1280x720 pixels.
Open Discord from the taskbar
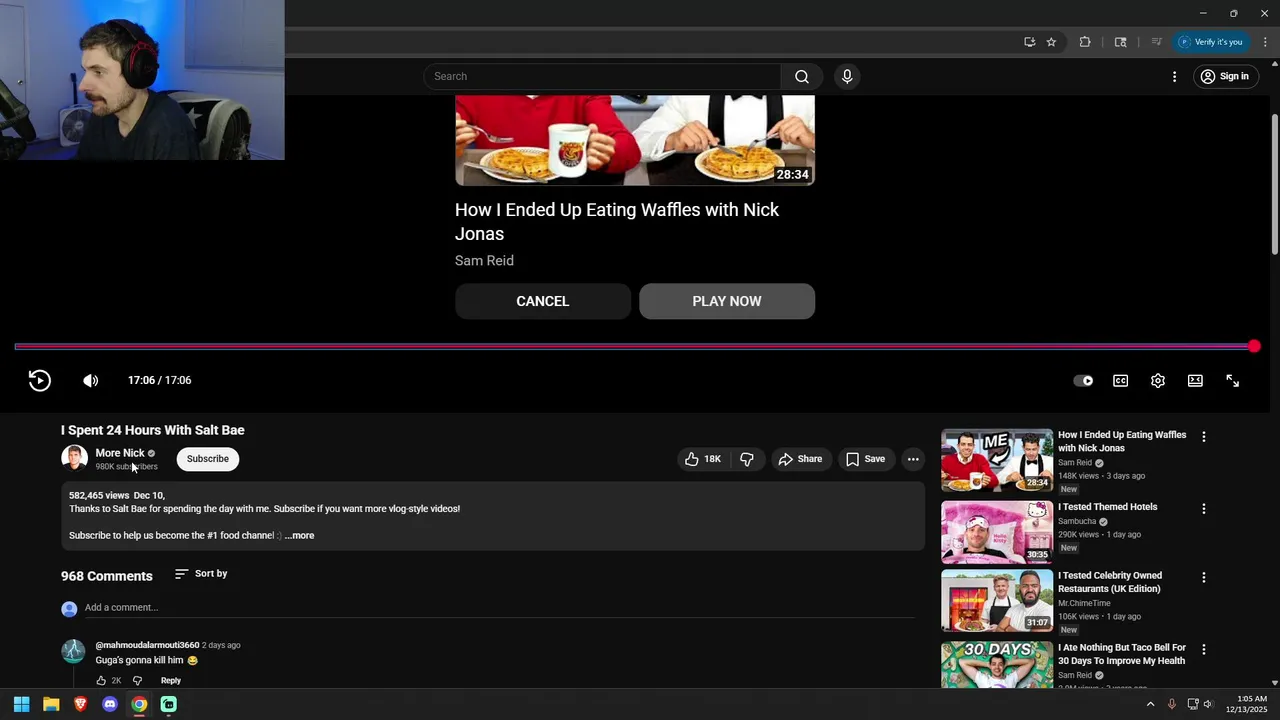tap(110, 704)
